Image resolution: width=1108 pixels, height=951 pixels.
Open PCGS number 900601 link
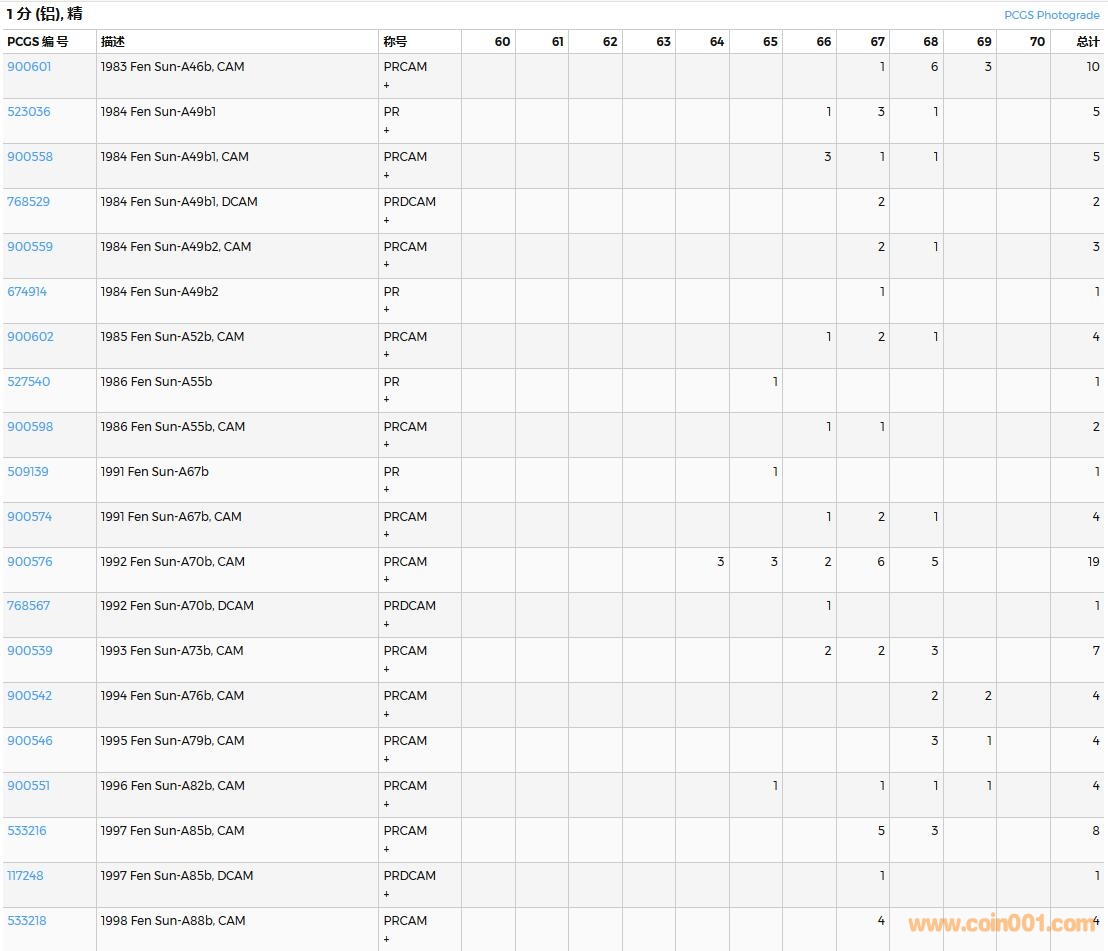29,67
